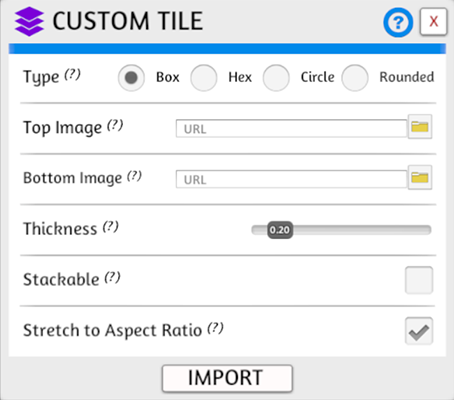The height and width of the screenshot is (400, 454).
Task: Click the Type help tooltip marker
Action: [x=72, y=74]
